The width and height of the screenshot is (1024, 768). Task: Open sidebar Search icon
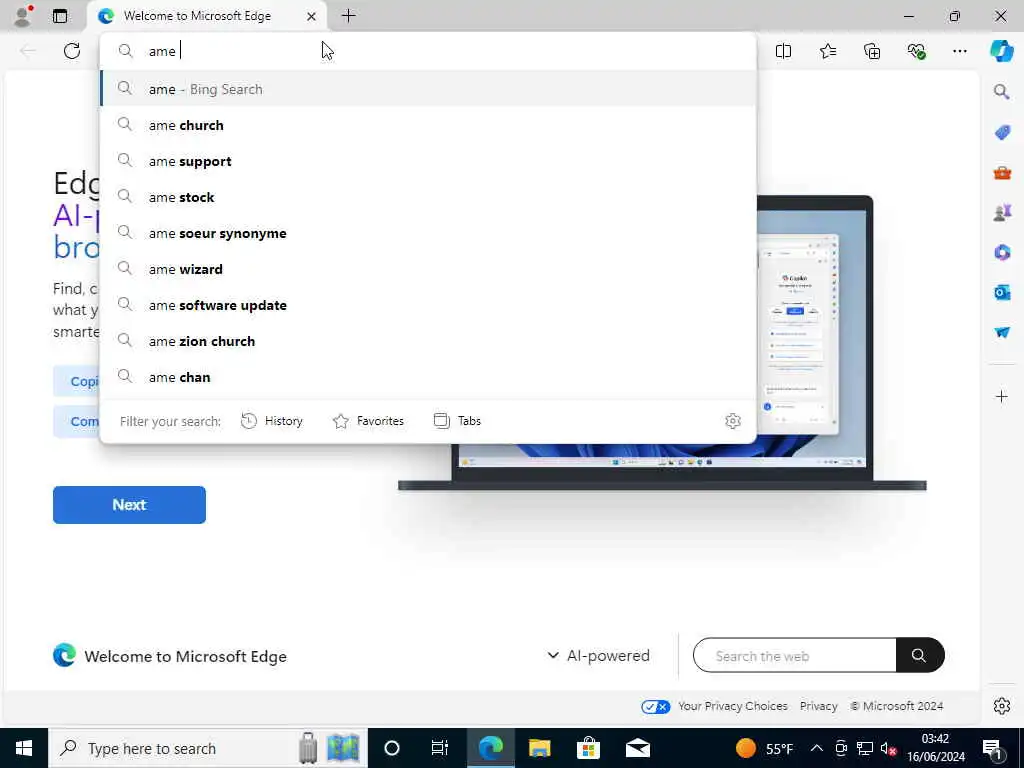coord(1002,91)
